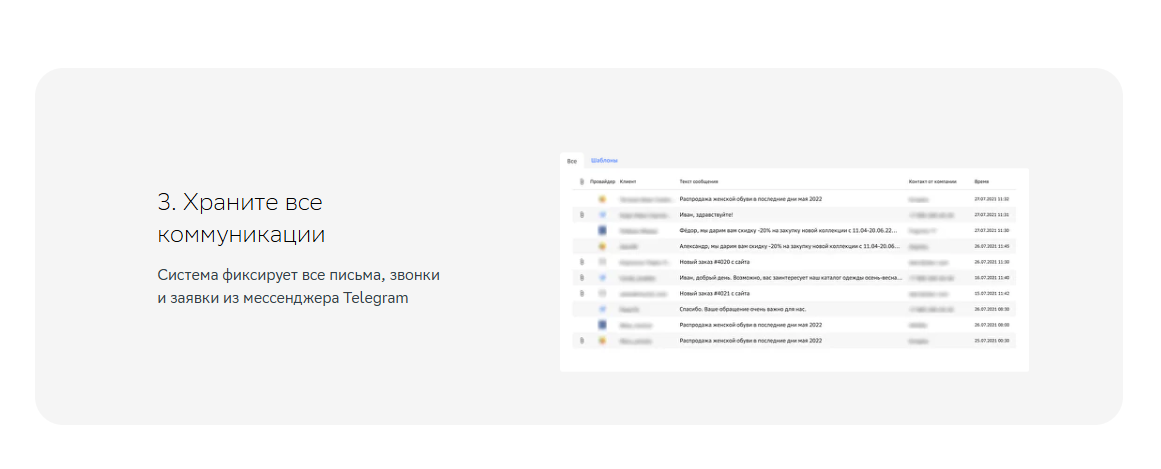Click the time cell "16.07.2021 11:40"
Viewport: 1161px width, 469px height.
point(991,278)
